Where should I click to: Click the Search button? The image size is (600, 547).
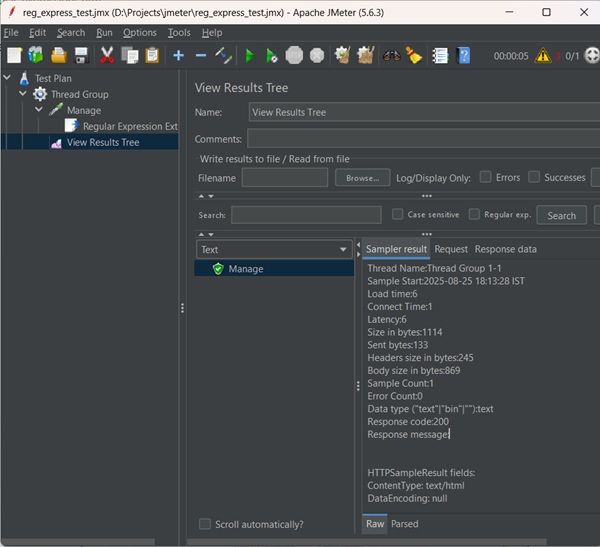coord(561,216)
